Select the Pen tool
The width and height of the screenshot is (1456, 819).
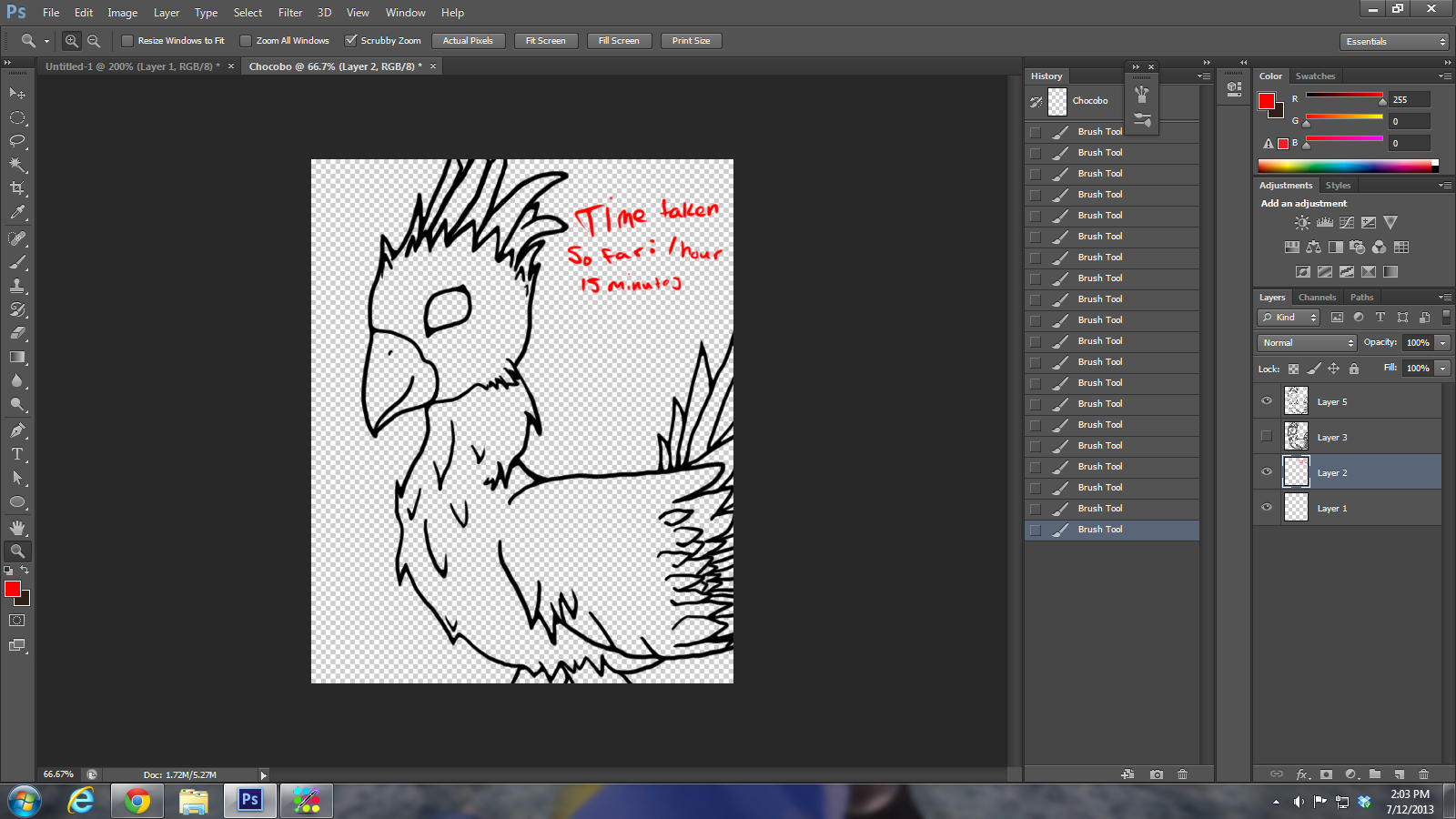click(x=17, y=430)
